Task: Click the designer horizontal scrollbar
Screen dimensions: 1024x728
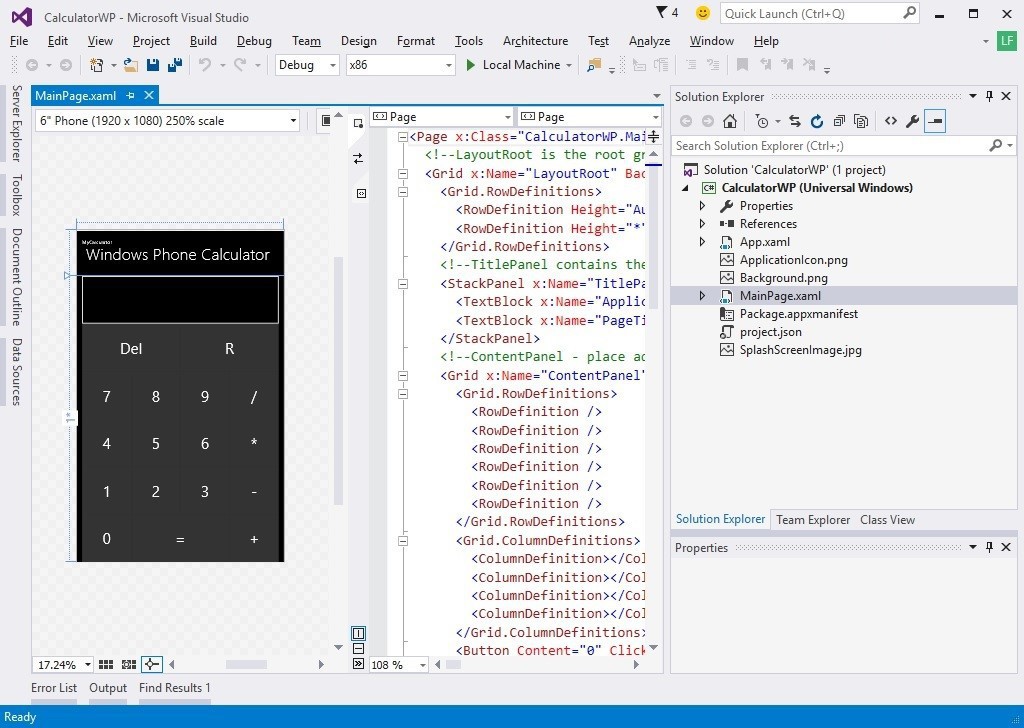Action: click(245, 664)
